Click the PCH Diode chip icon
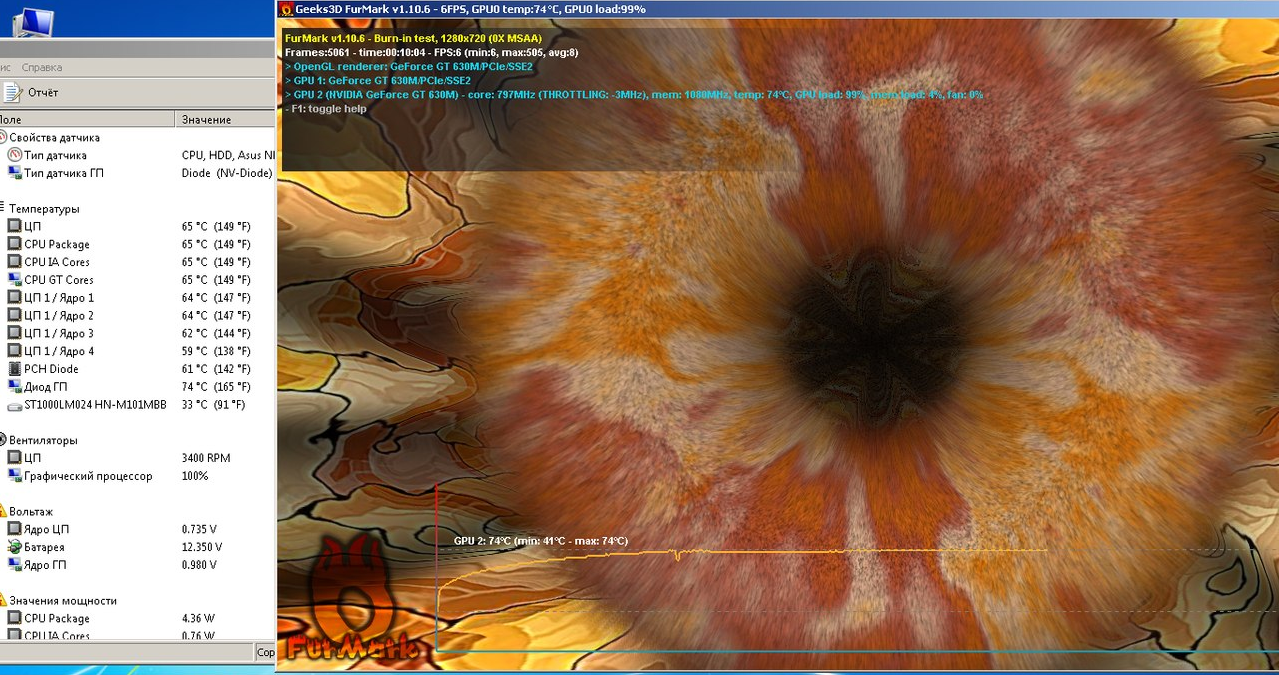 point(14,369)
